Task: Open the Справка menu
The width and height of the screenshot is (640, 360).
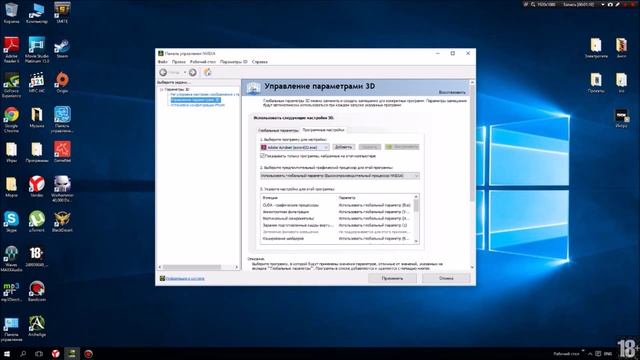Action: click(260, 62)
